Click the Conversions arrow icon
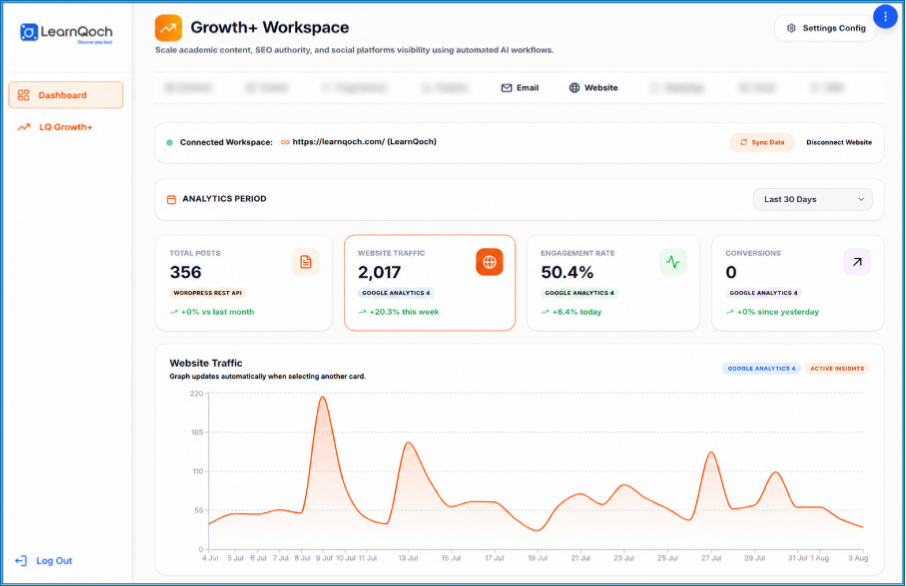The image size is (906, 586). 857,262
